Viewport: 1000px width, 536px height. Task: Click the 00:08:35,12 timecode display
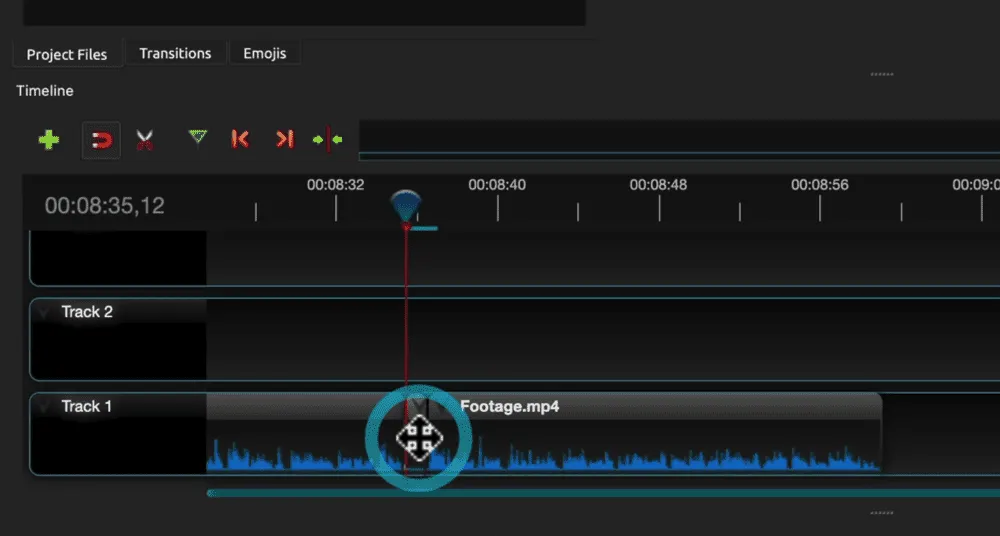point(105,207)
